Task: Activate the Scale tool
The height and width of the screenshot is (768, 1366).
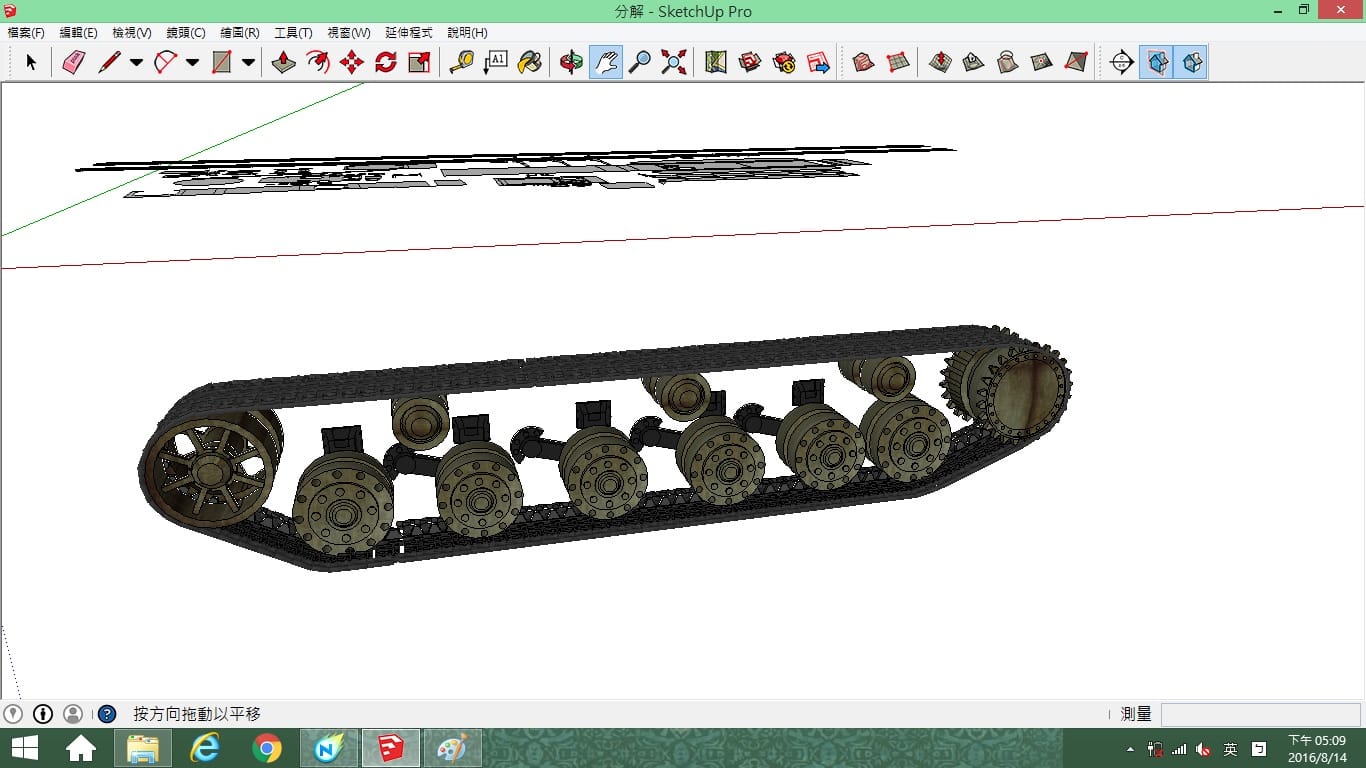Action: point(420,62)
